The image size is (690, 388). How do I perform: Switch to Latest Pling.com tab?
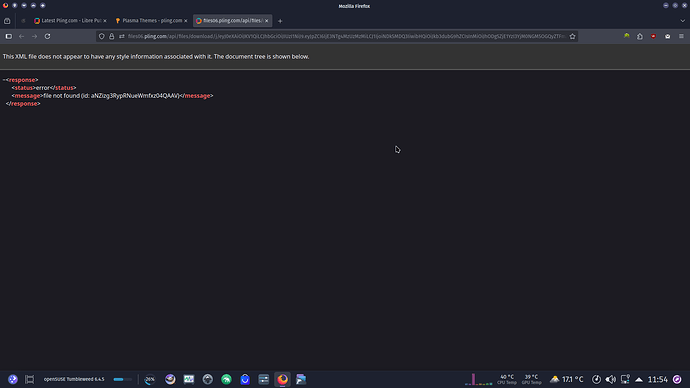(70, 21)
